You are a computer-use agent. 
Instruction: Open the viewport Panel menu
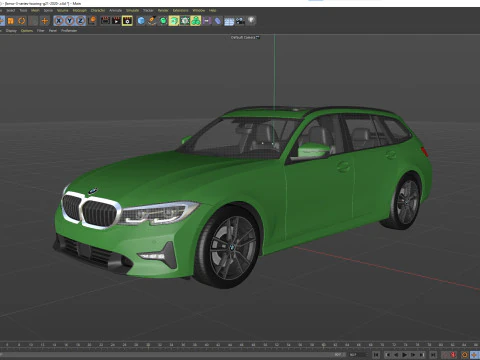point(53,31)
